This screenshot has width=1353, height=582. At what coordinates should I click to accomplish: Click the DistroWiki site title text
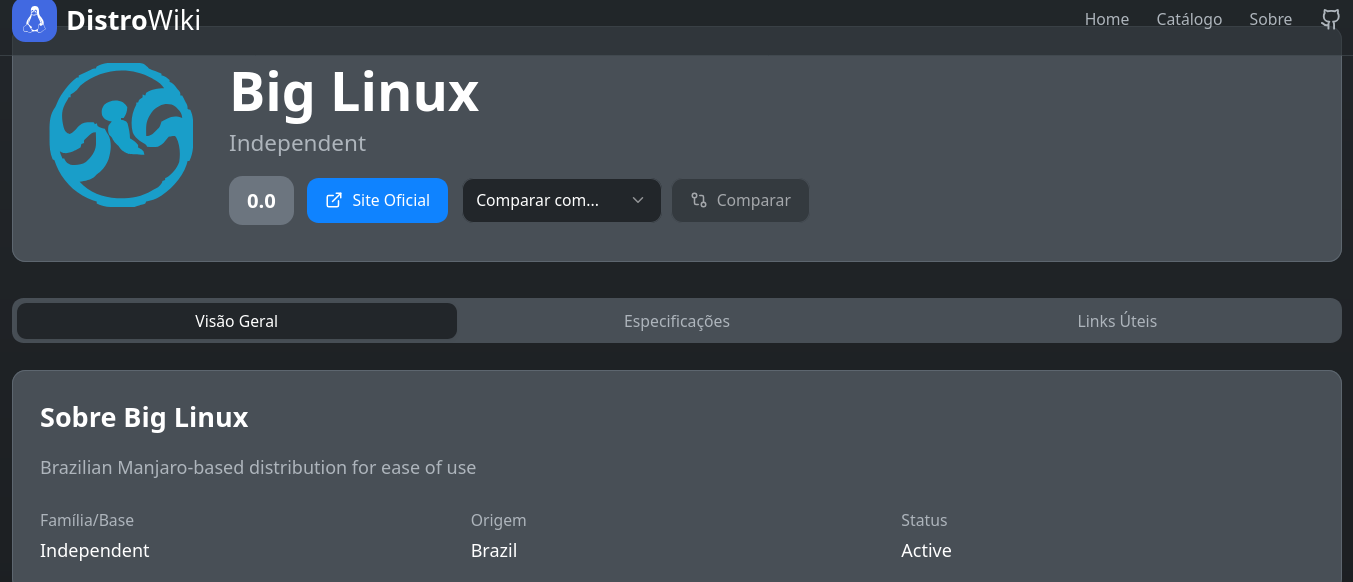[x=134, y=20]
